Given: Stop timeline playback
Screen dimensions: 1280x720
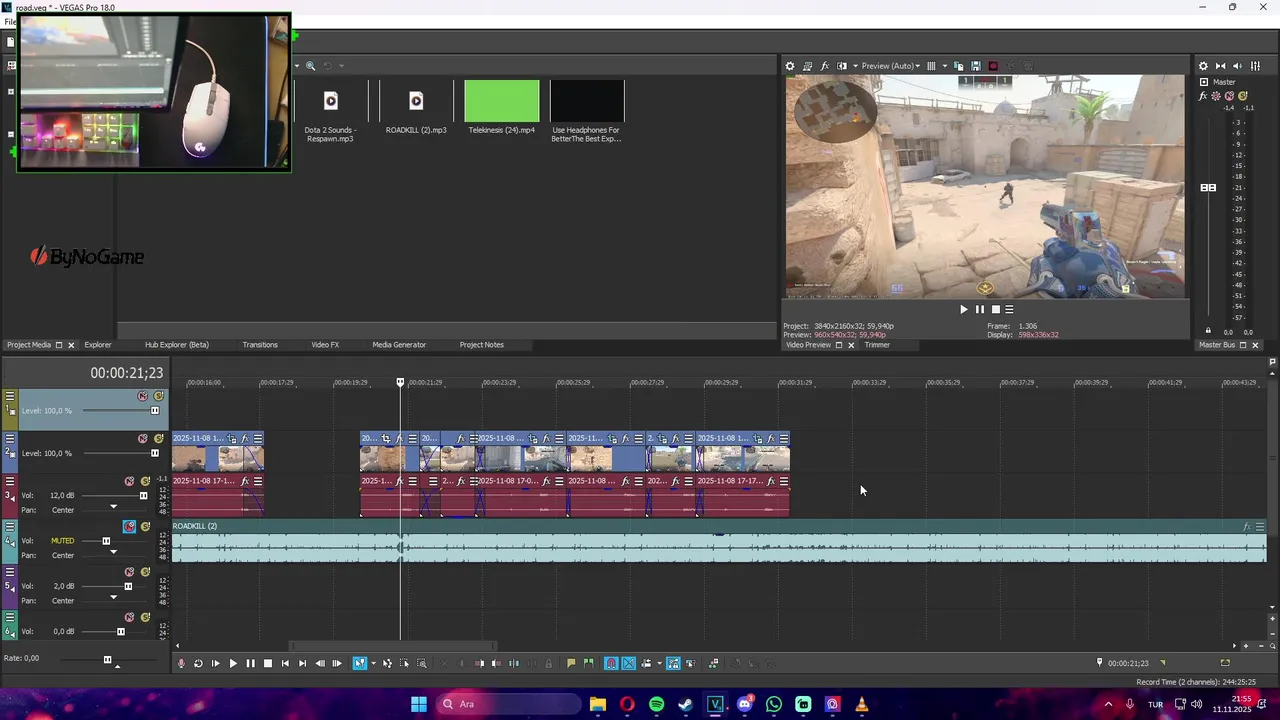Looking at the screenshot, I should click(267, 663).
